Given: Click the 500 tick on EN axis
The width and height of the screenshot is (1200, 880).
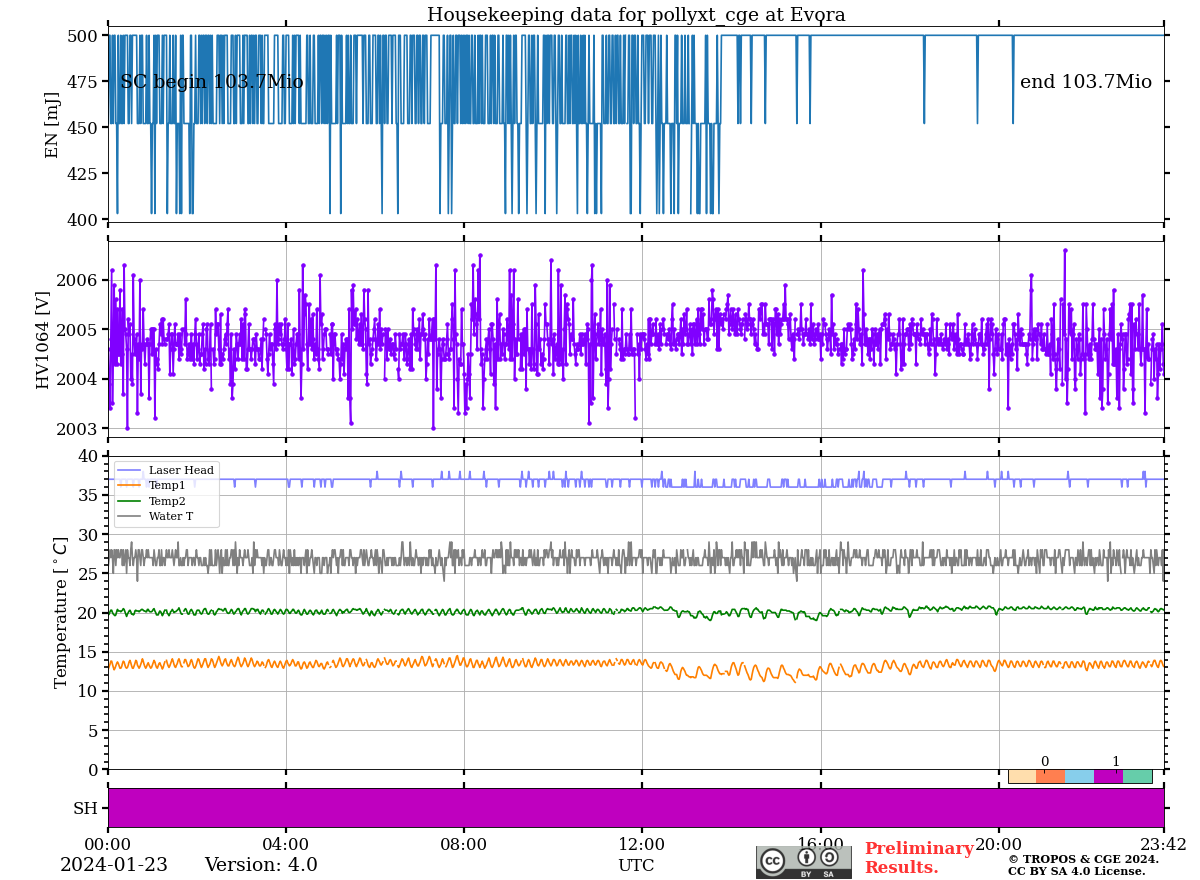Looking at the screenshot, I should (82, 36).
